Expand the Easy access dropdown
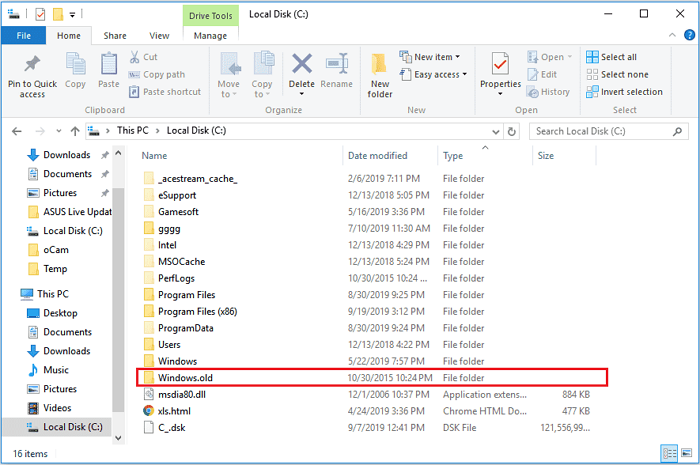This screenshot has height=465, width=700. pyautogui.click(x=432, y=74)
